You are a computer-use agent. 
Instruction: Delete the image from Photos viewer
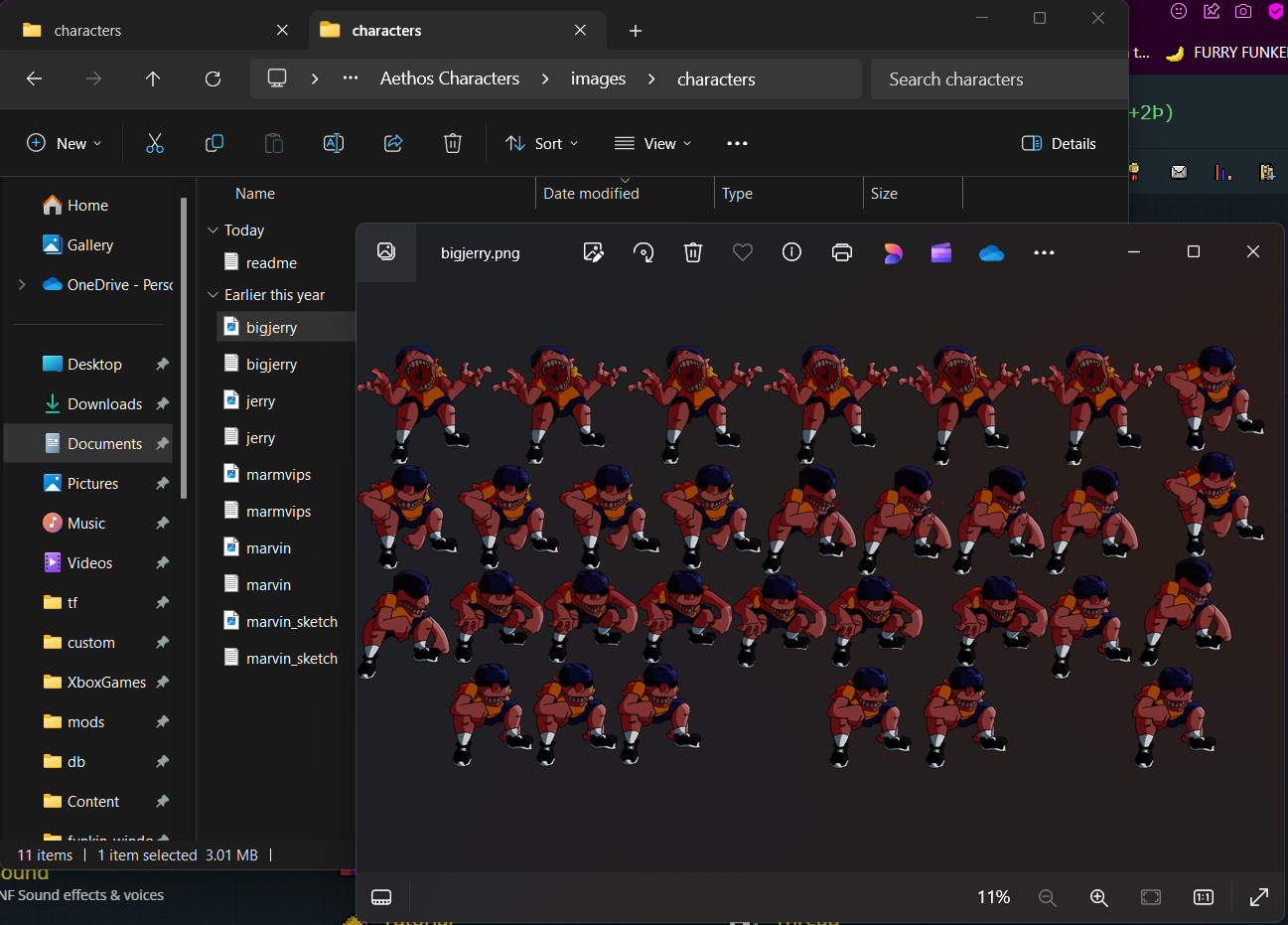pos(693,252)
